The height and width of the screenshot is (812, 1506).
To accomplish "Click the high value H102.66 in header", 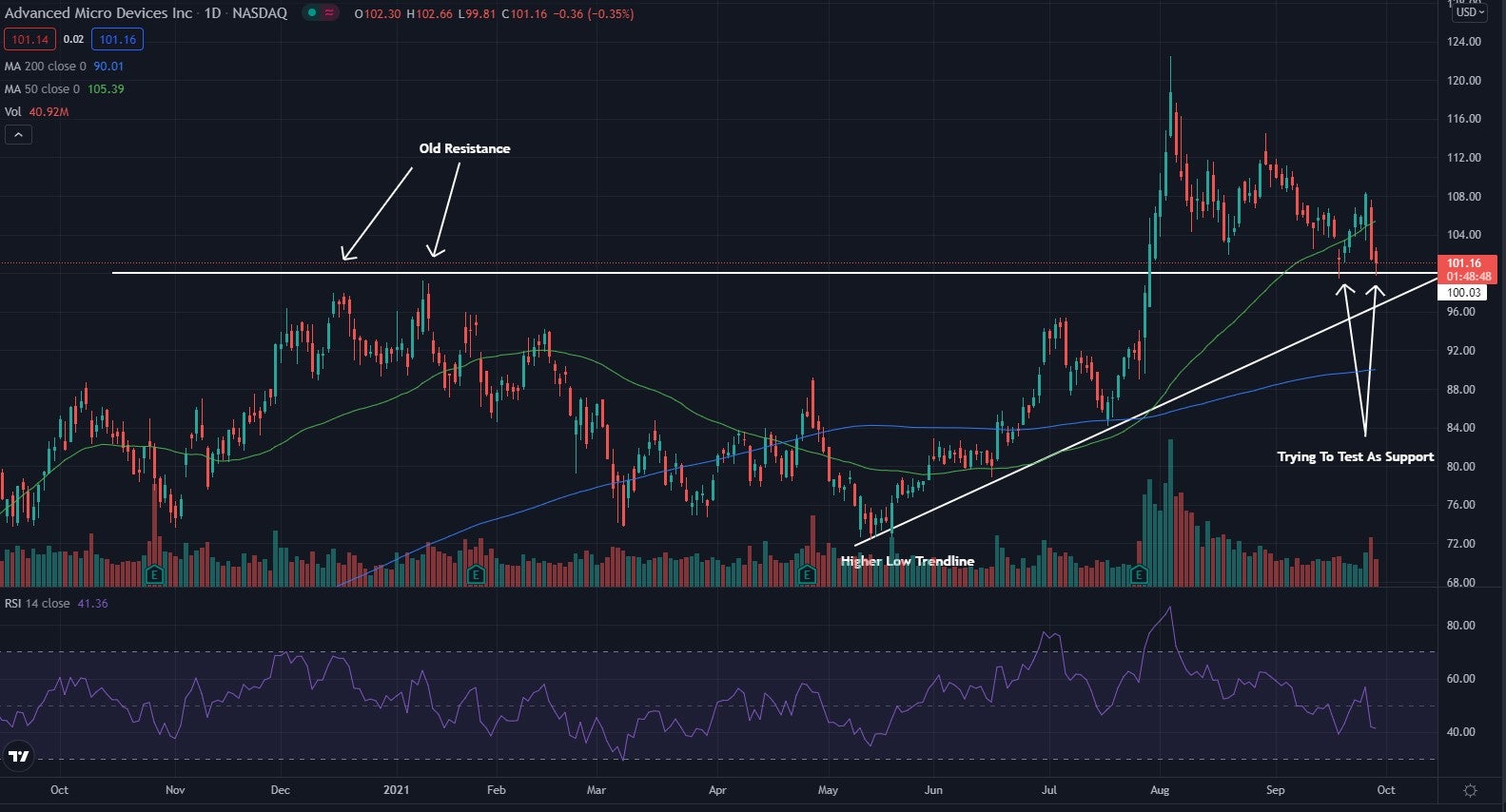I will tap(429, 14).
